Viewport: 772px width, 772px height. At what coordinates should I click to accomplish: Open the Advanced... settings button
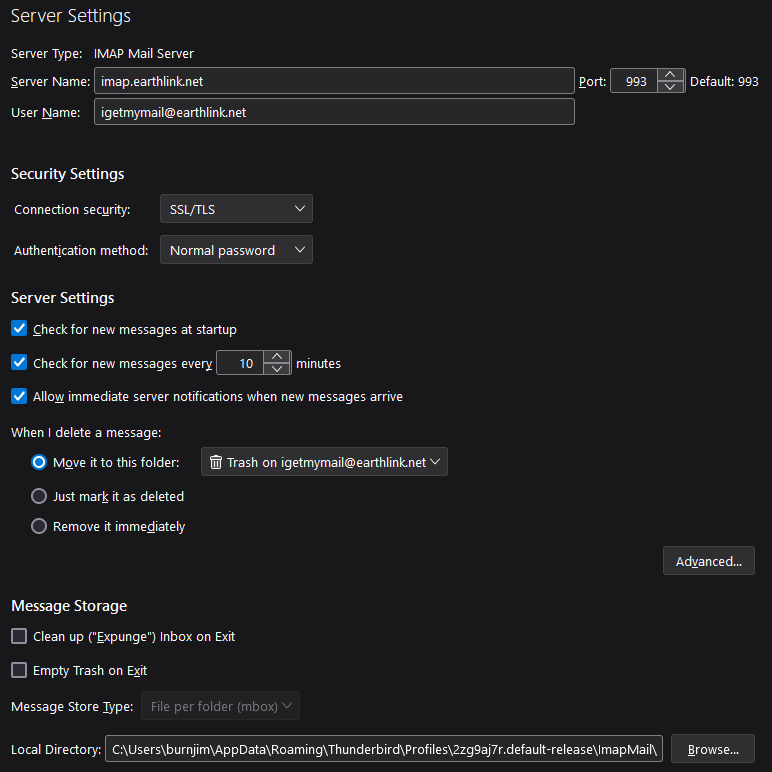tap(708, 561)
